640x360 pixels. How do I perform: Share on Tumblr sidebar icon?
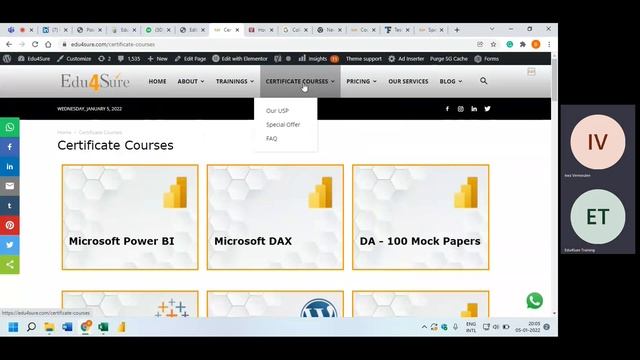[x=10, y=206]
